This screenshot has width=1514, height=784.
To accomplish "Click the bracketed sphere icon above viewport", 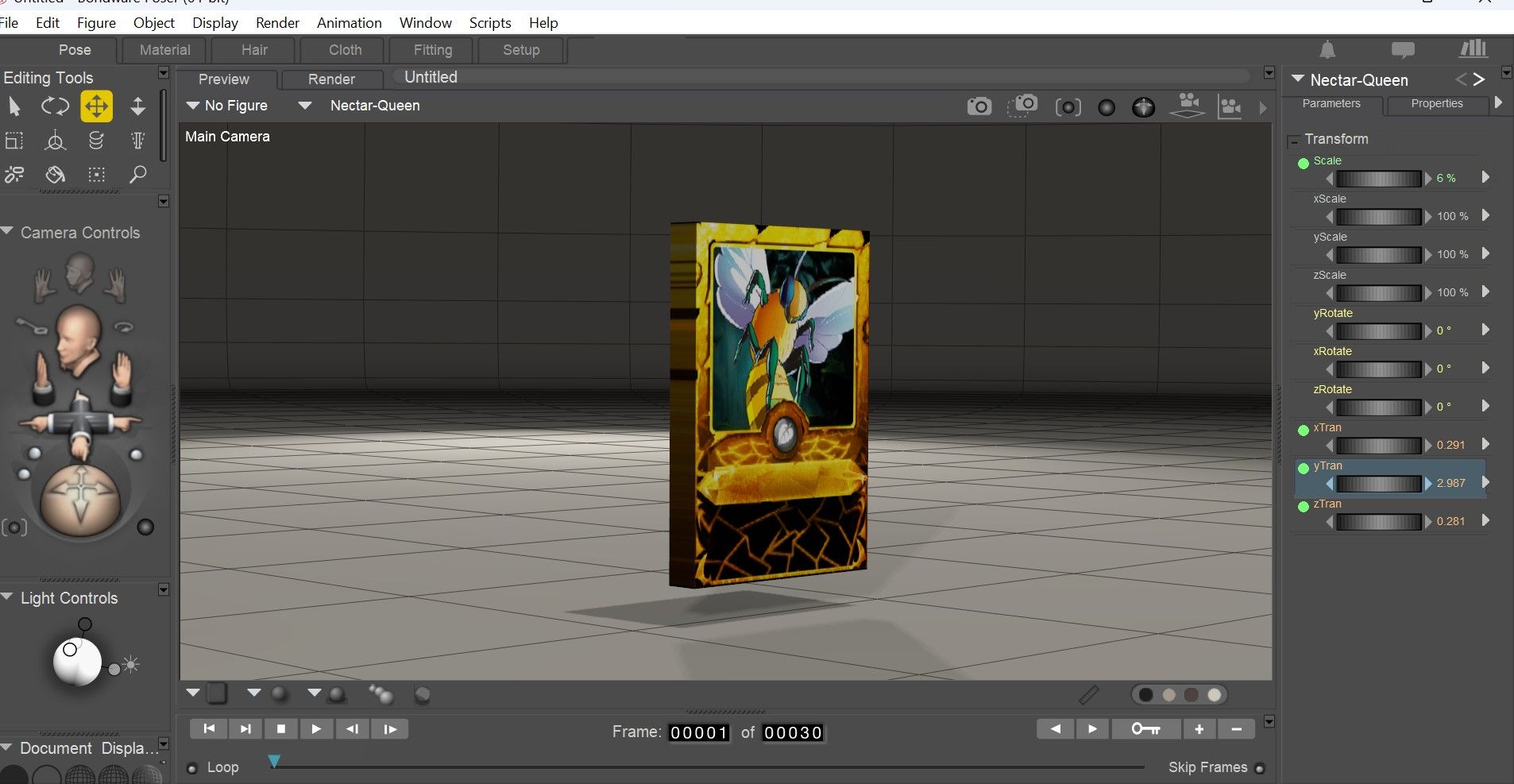I will [x=1068, y=107].
